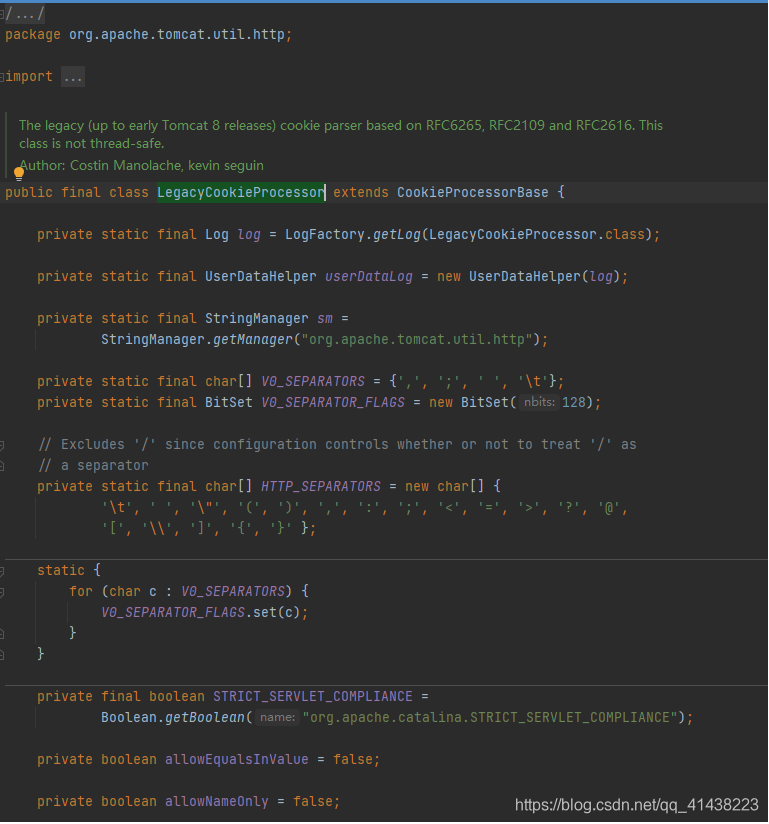Click the getBoolean method call
Screen dimensions: 769x824
[205, 718]
